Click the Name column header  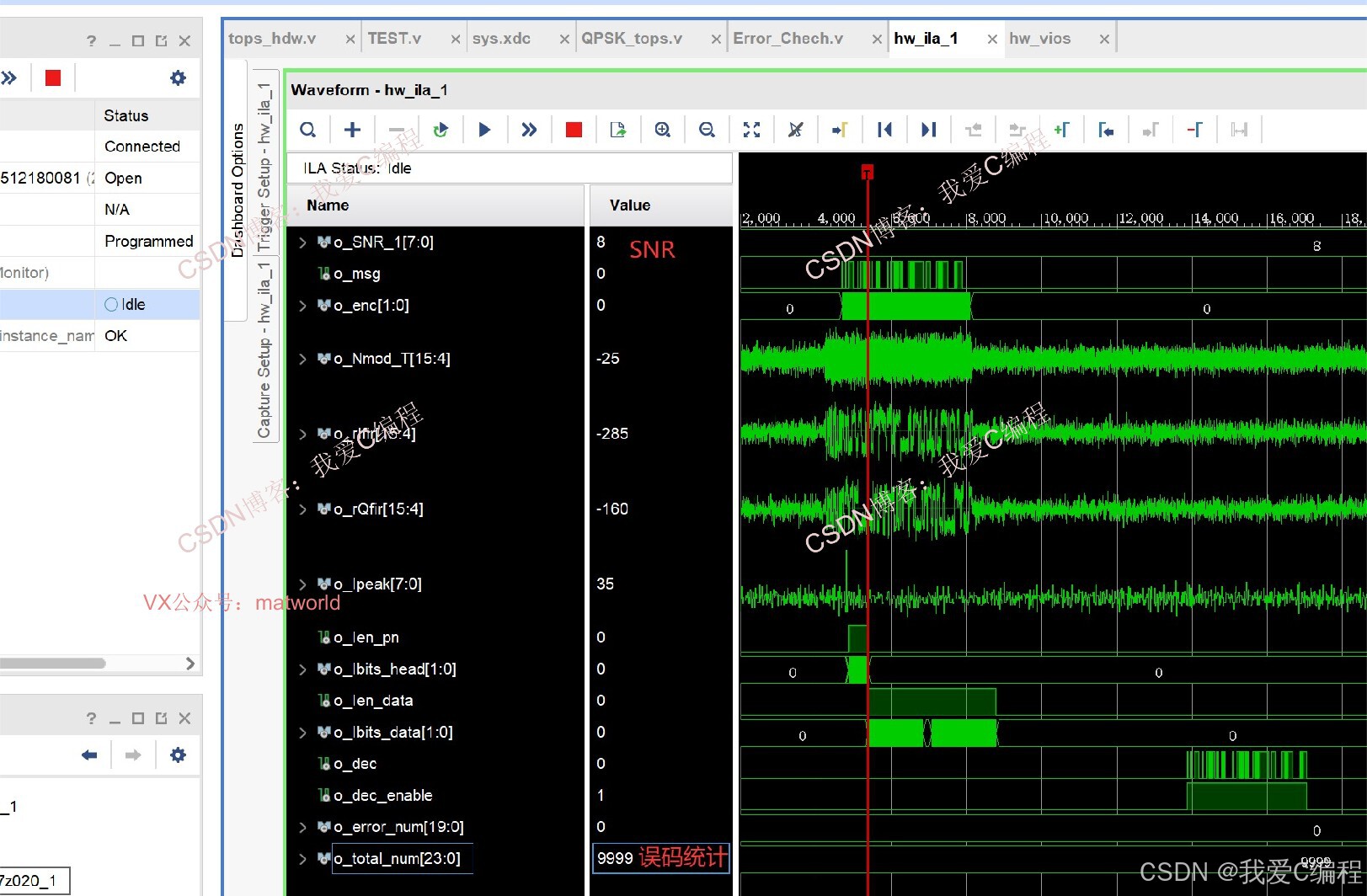pyautogui.click(x=435, y=205)
